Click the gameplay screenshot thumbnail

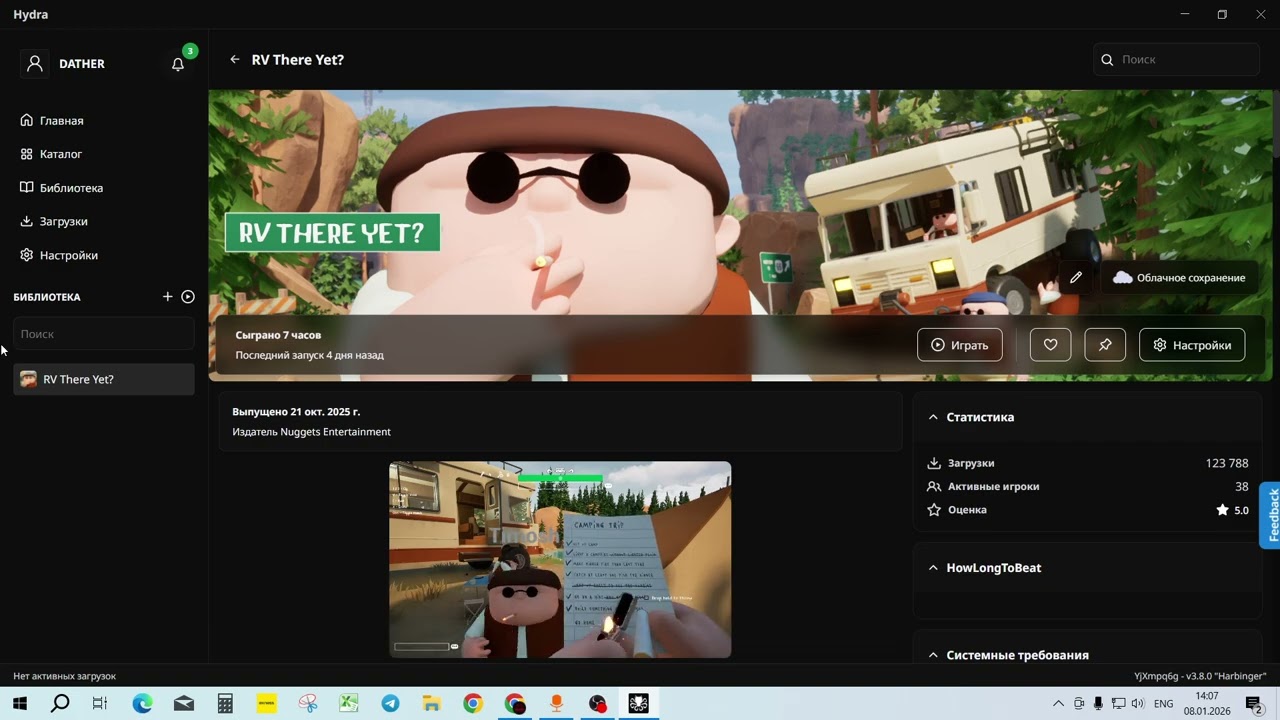tap(560, 560)
